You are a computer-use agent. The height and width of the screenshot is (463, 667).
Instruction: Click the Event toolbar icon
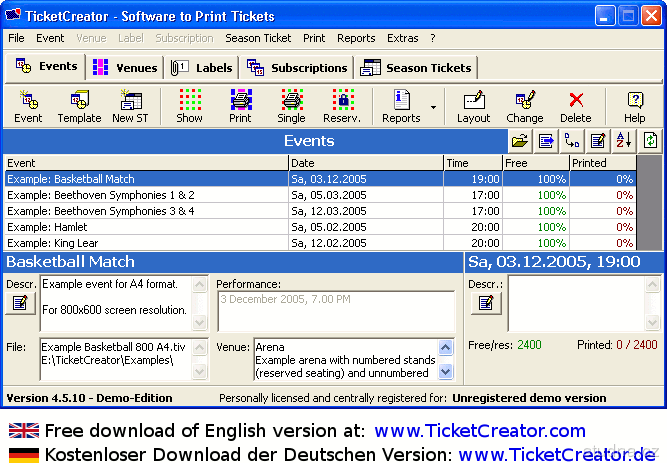(28, 105)
